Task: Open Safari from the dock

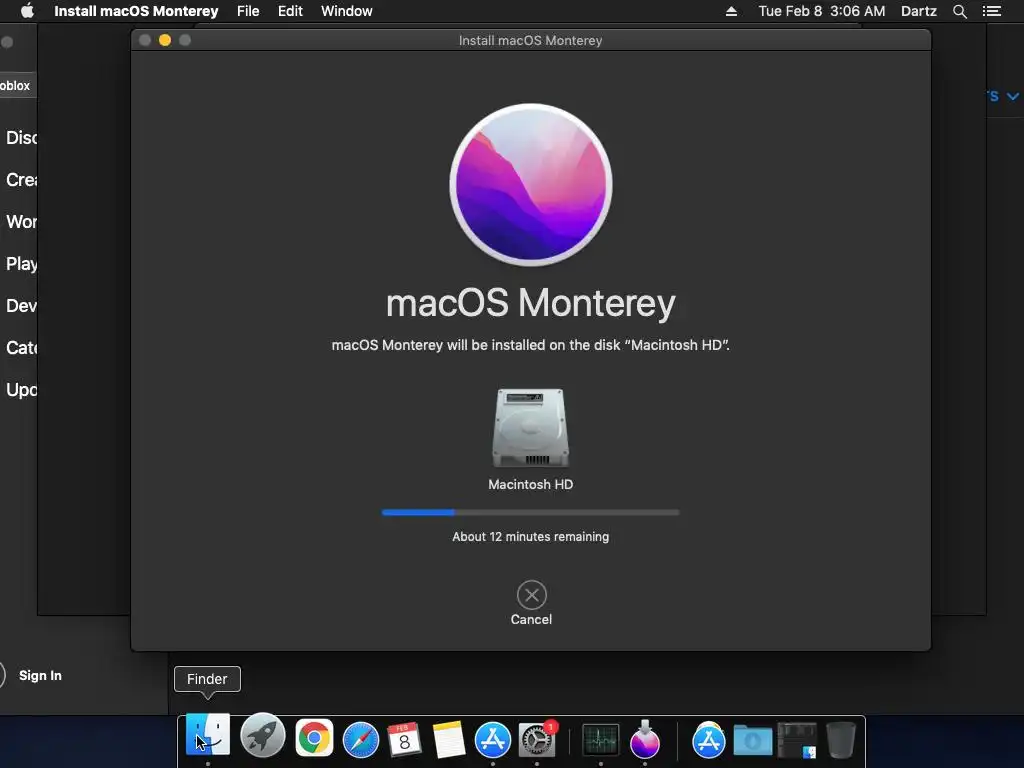Action: [360, 740]
